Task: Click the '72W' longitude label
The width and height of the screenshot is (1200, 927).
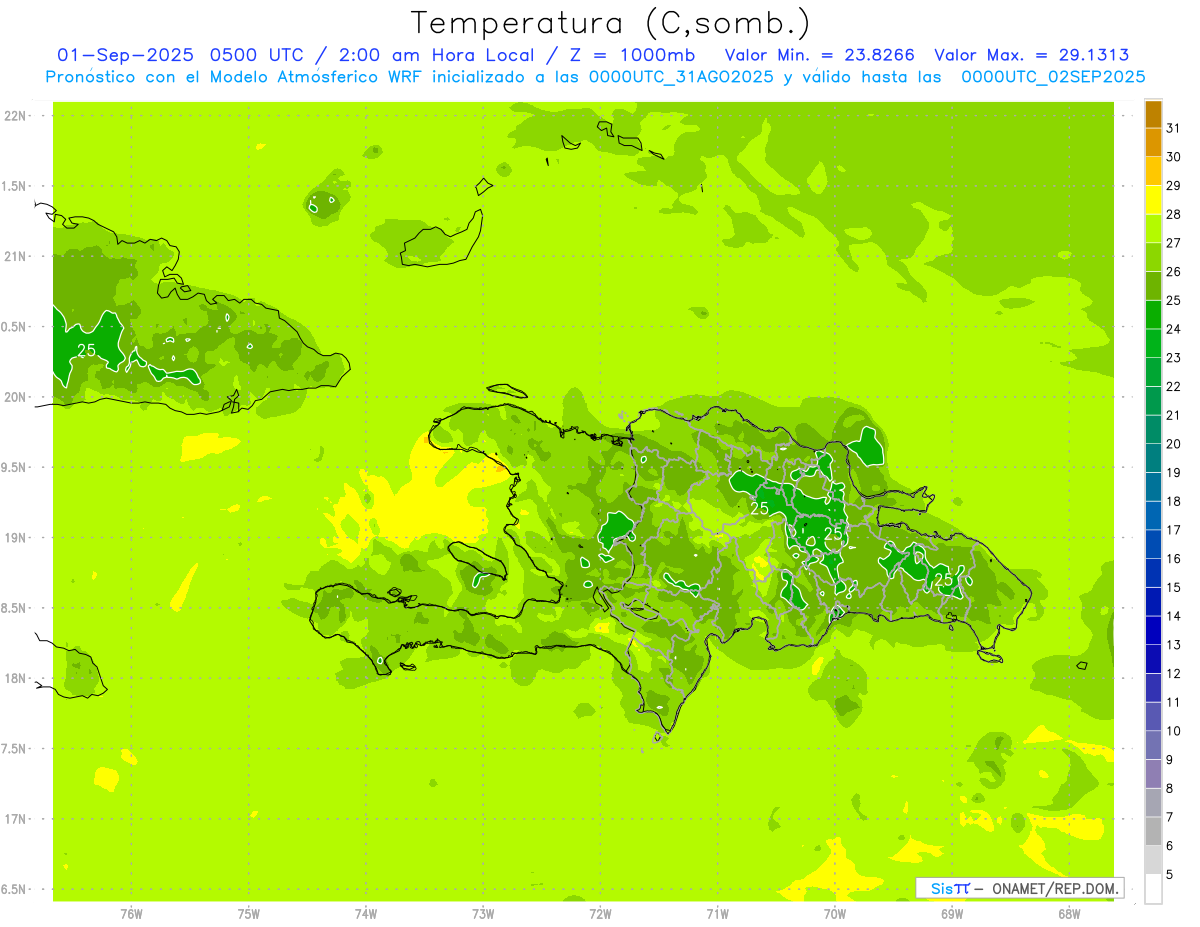Action: [x=600, y=914]
